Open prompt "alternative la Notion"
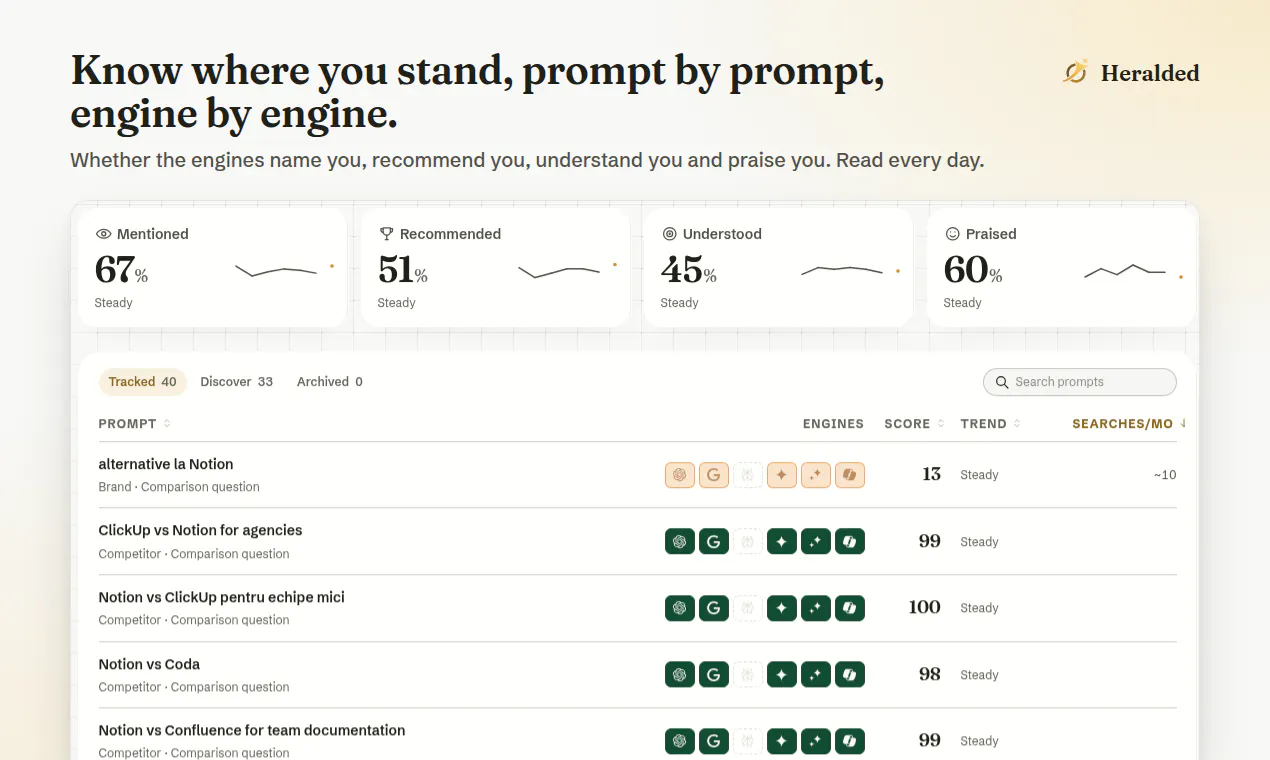Screen dimensions: 1270x760 tap(166, 464)
